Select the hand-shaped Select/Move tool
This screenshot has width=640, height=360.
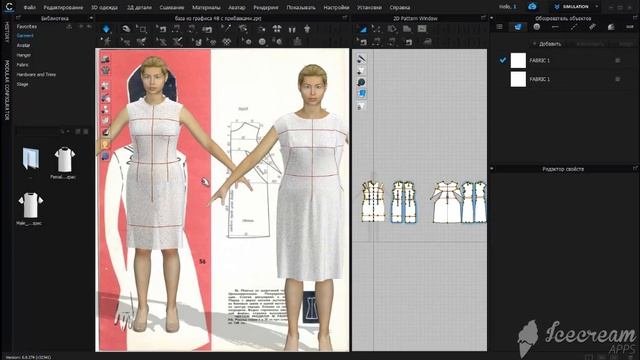126,29
